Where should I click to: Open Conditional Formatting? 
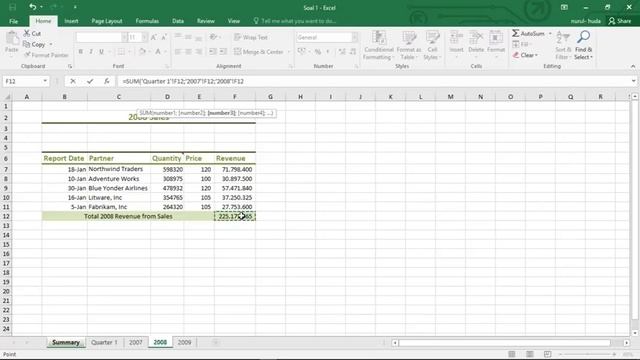379,45
